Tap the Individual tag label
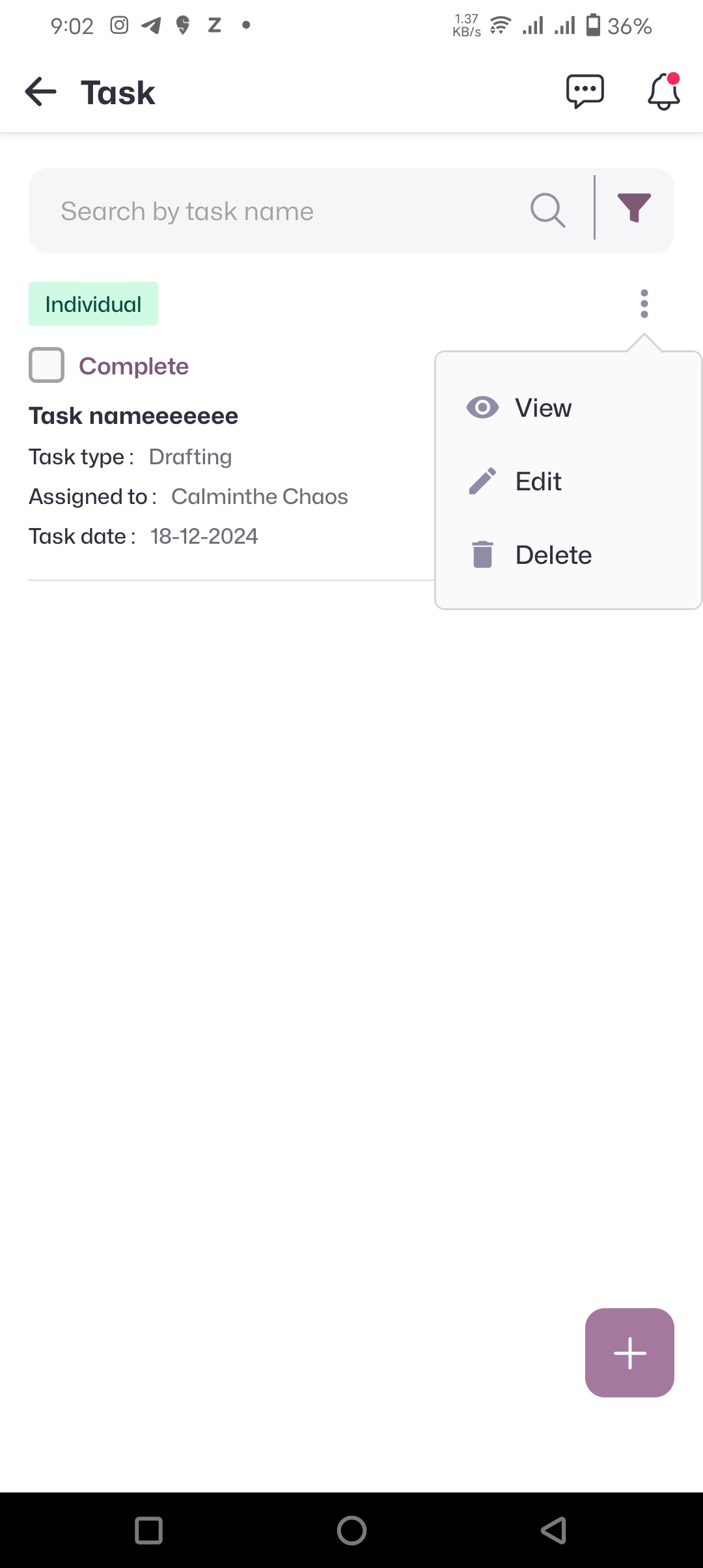This screenshot has width=703, height=1568. click(x=93, y=304)
